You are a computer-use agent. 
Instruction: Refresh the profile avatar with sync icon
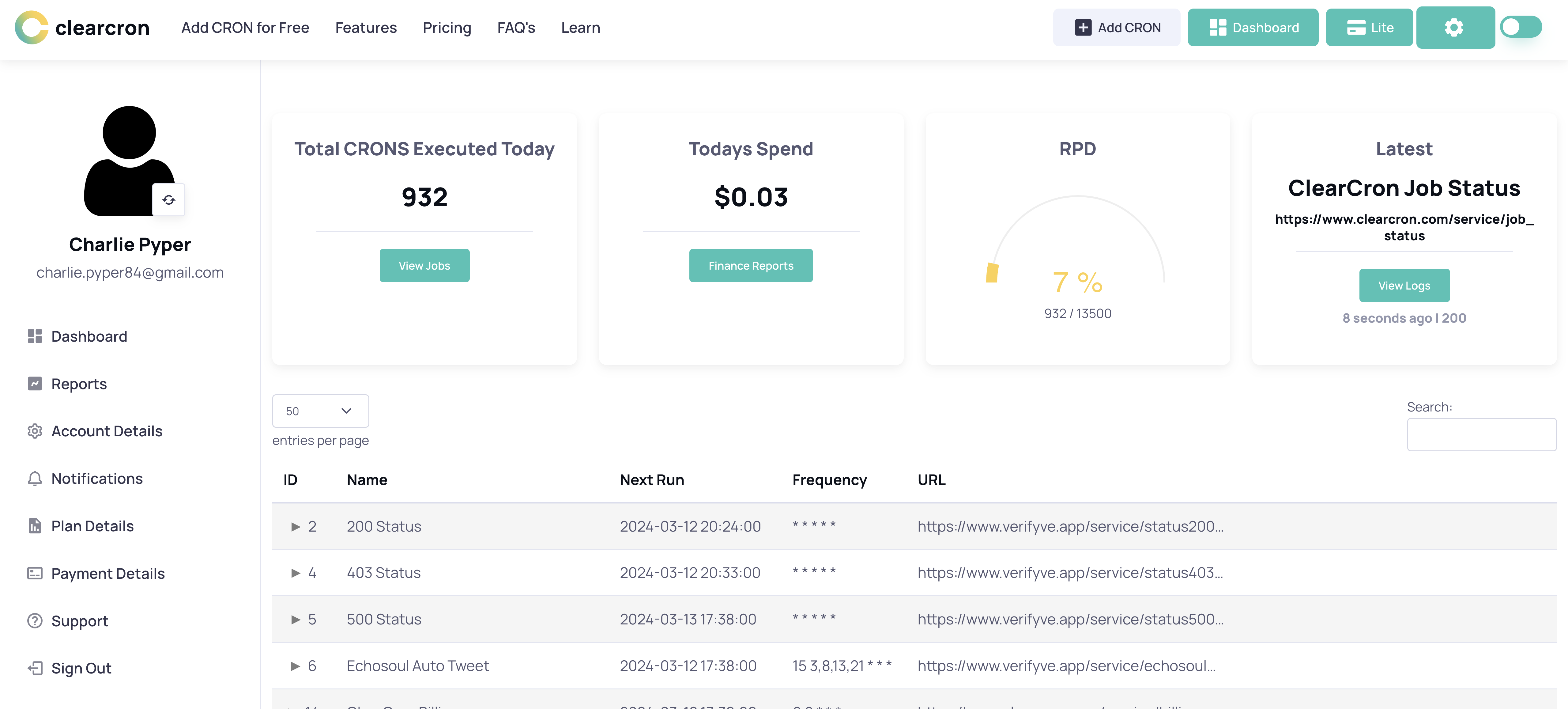169,199
